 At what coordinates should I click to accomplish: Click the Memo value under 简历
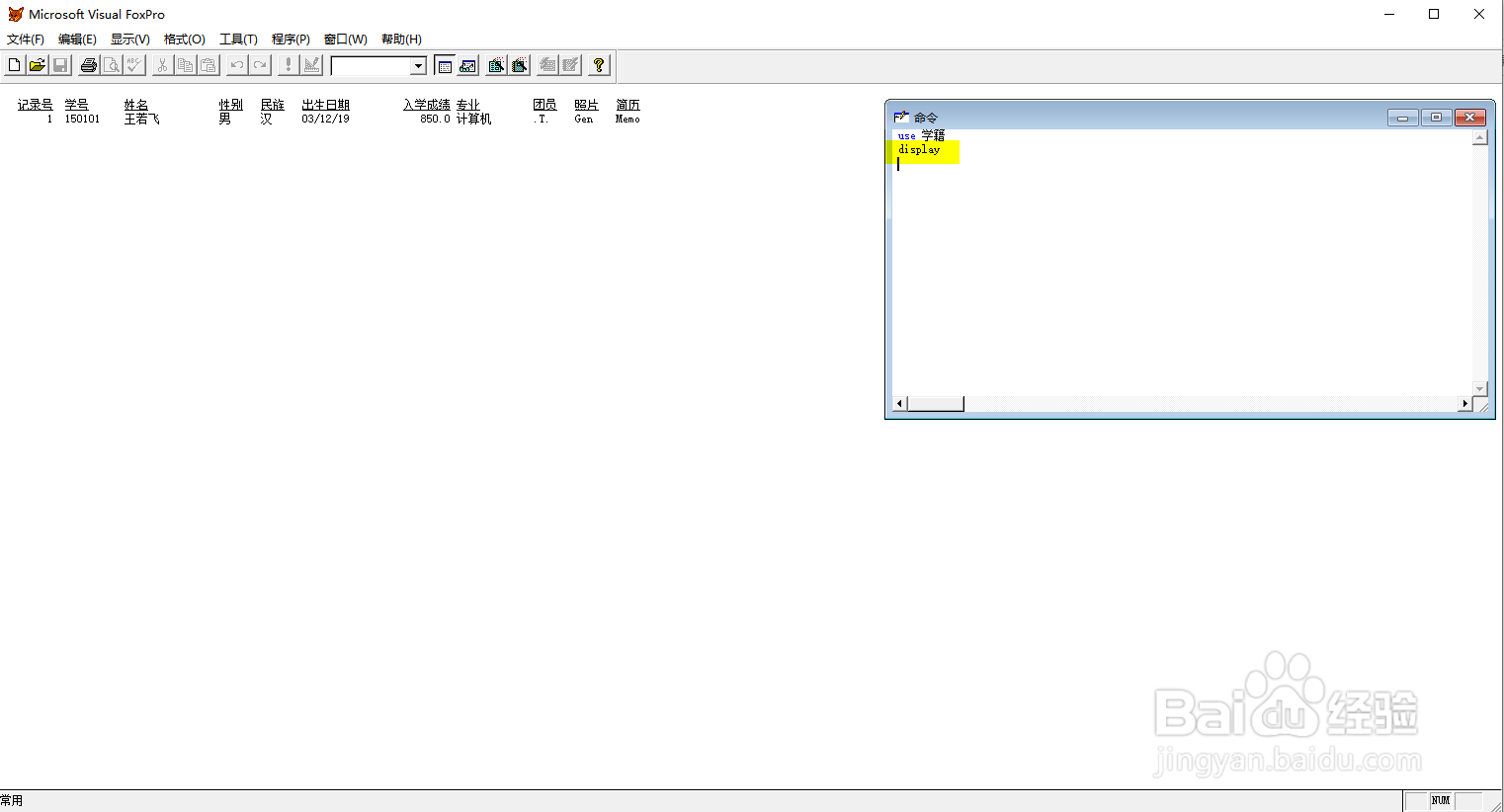(x=627, y=119)
